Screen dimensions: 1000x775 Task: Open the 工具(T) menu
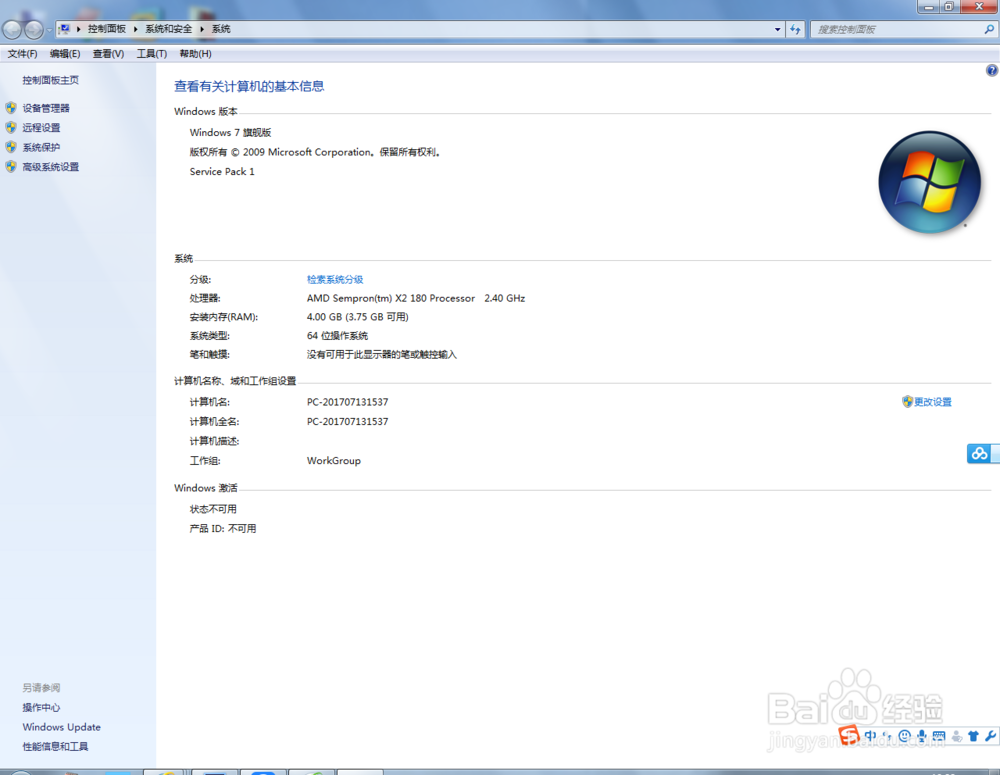pyautogui.click(x=152, y=54)
